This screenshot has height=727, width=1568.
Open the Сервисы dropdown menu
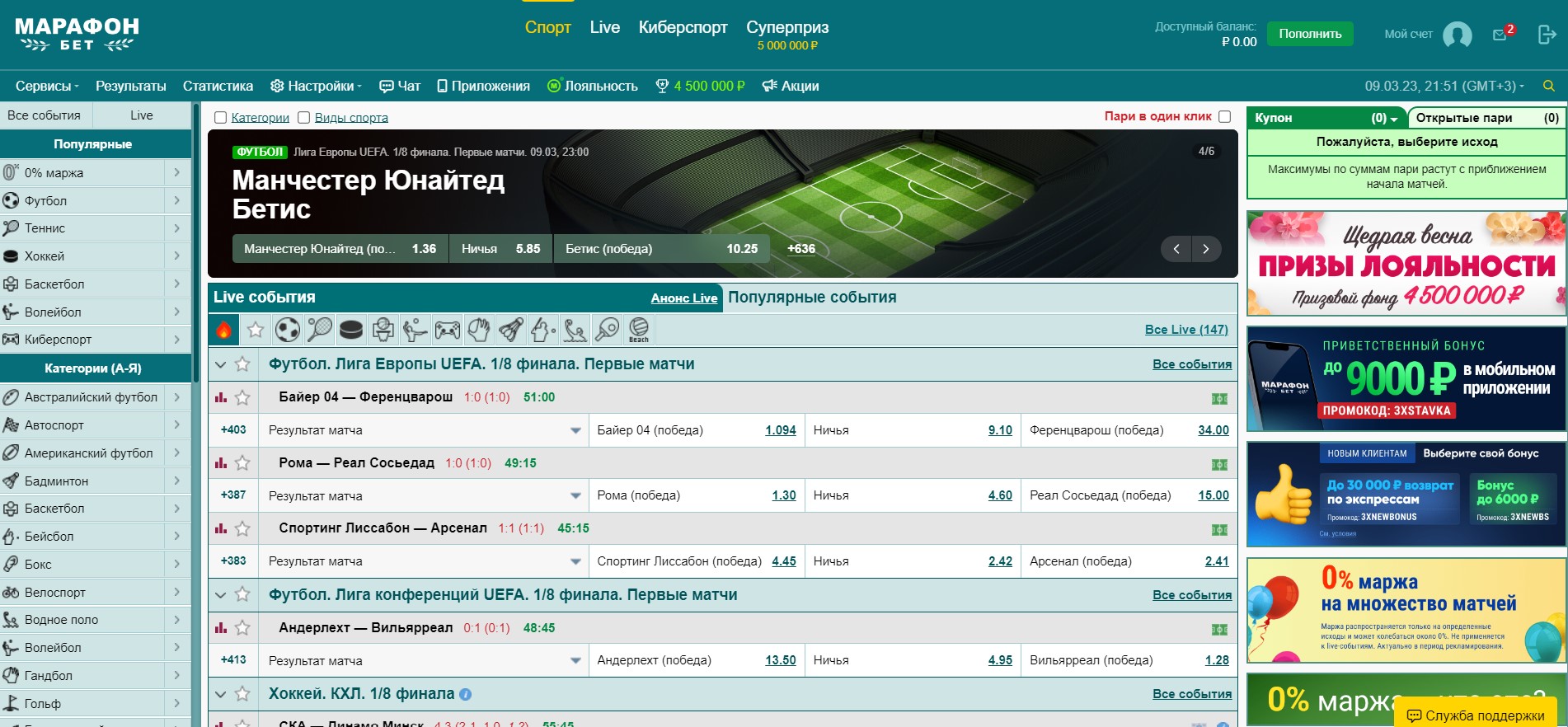[x=47, y=86]
